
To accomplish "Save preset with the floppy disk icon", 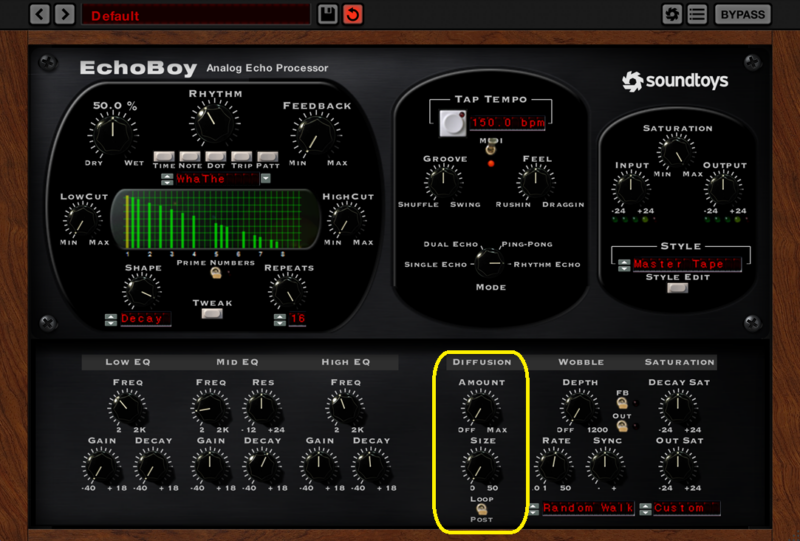I will pos(328,14).
